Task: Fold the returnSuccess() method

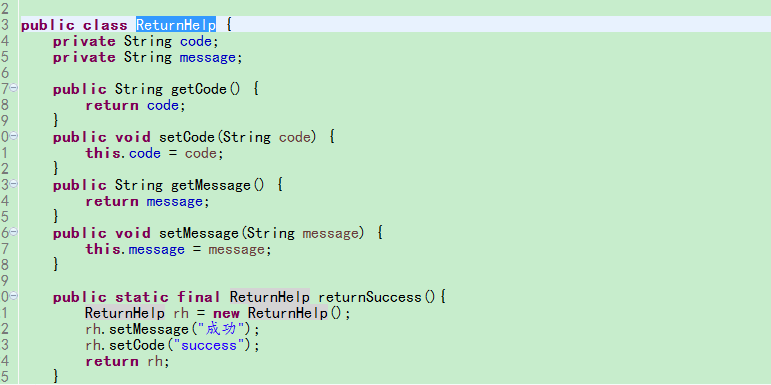Action: tap(14, 296)
